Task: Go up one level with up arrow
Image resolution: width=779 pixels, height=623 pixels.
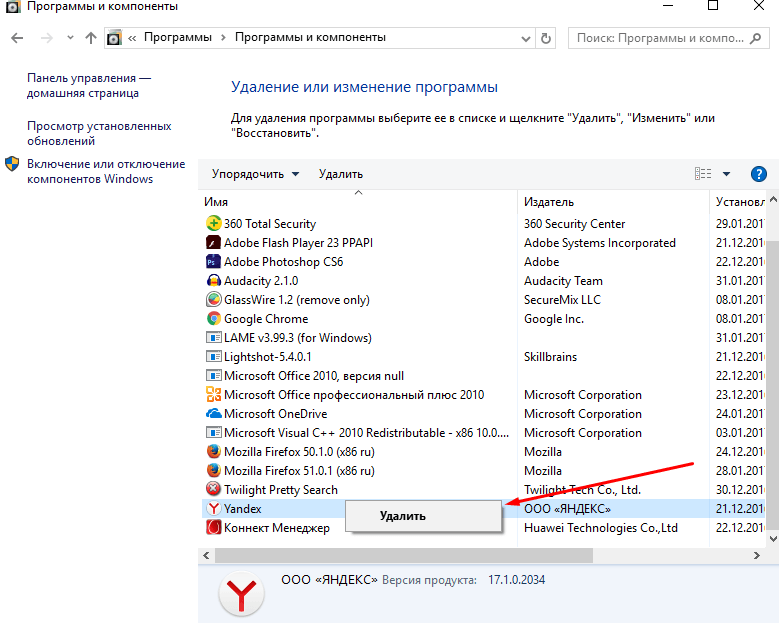Action: tap(90, 38)
